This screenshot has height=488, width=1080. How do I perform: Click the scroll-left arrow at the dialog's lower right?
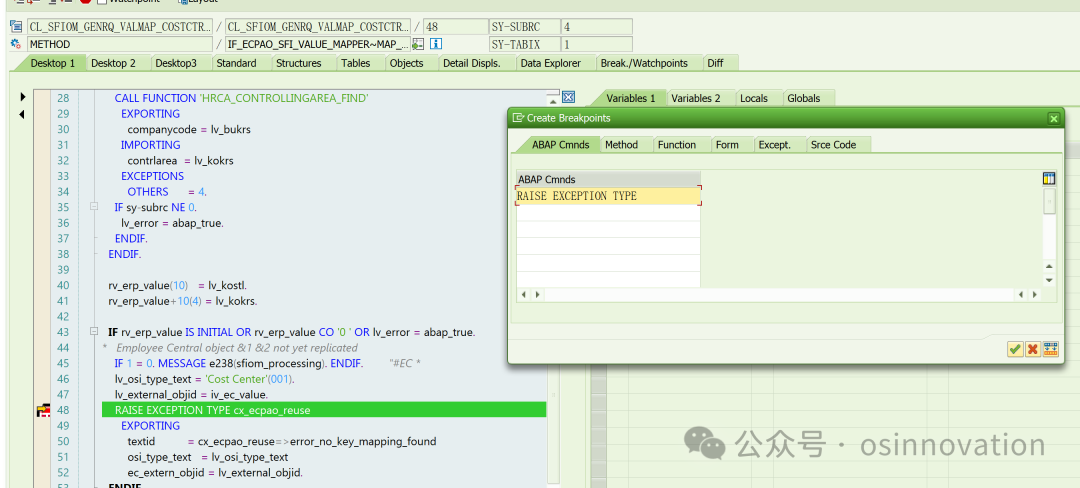[x=1022, y=295]
